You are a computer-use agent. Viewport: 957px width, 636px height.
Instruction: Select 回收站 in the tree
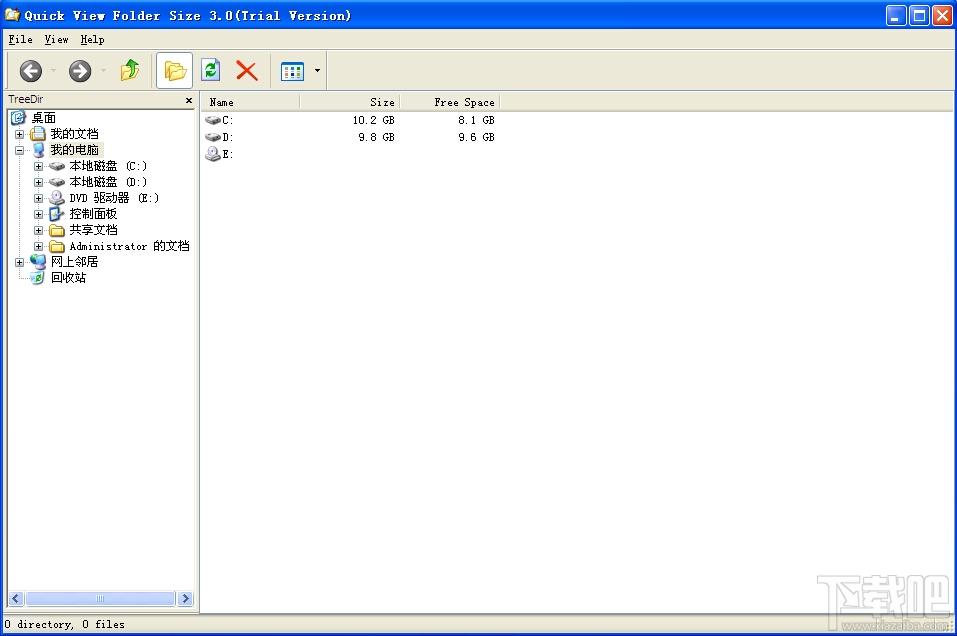(x=68, y=278)
